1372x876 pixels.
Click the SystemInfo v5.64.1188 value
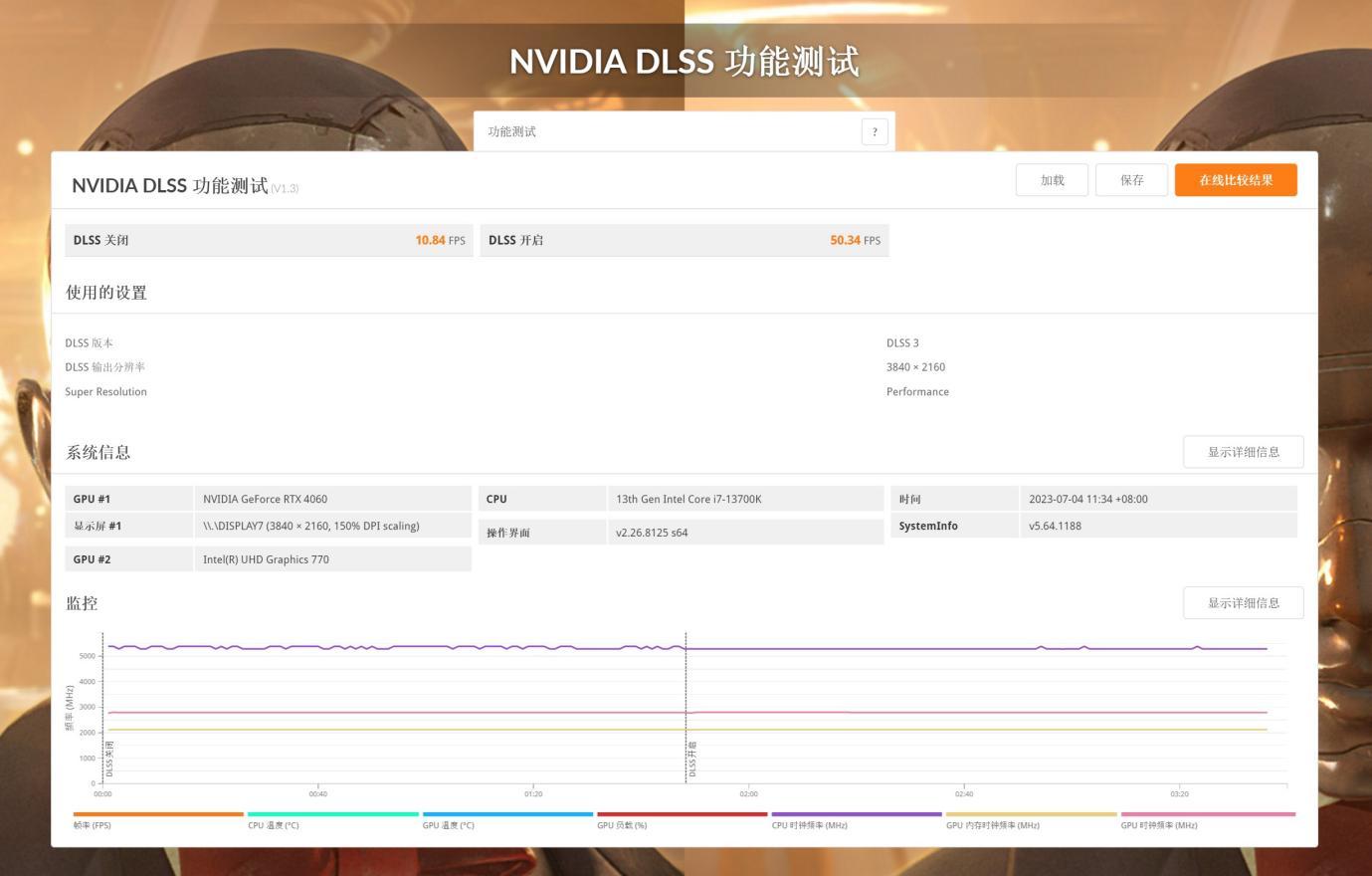(1055, 526)
